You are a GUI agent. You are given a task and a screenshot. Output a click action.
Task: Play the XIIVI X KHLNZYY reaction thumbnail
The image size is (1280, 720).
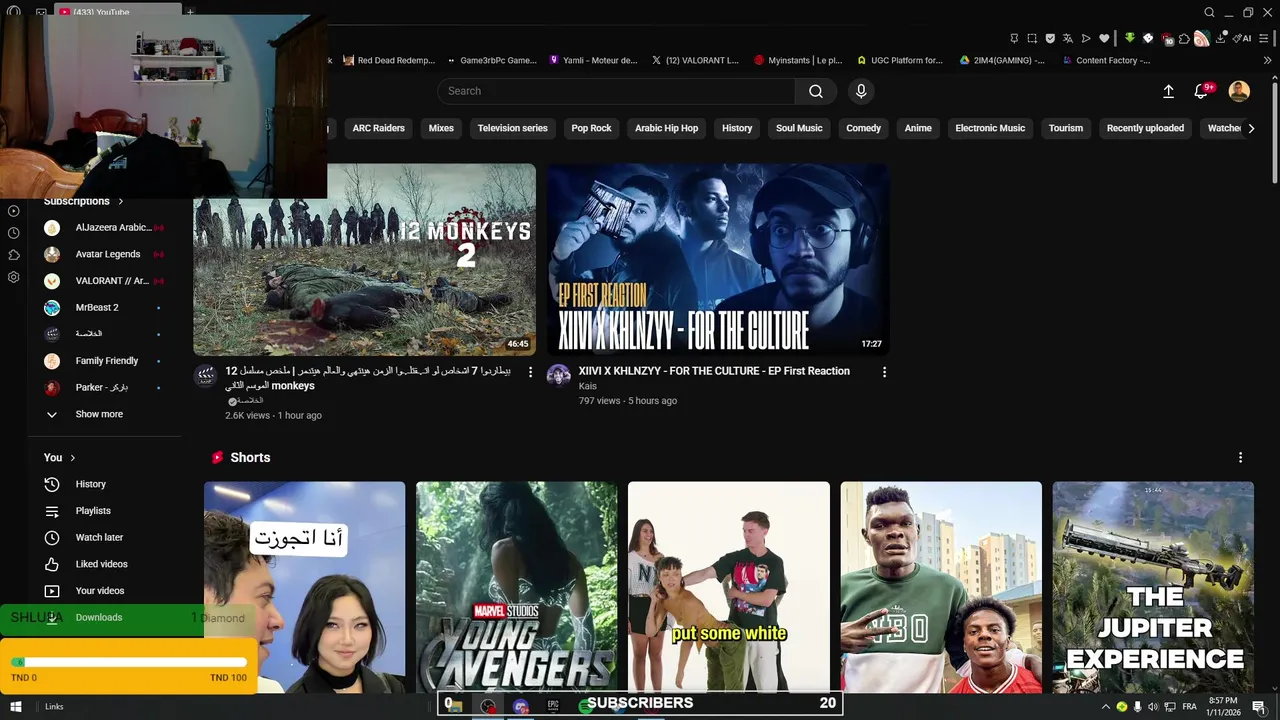[x=718, y=259]
